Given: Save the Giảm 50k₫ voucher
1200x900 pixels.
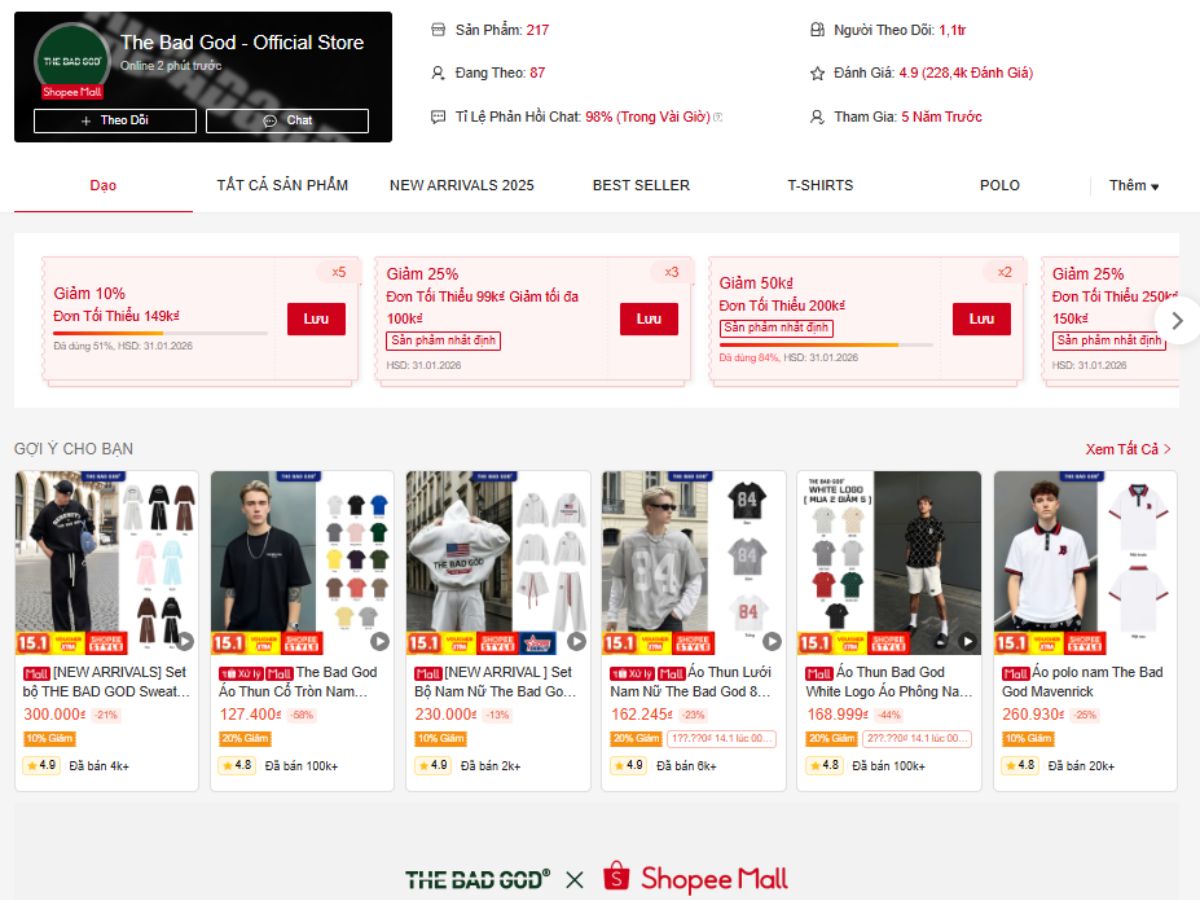Looking at the screenshot, I should point(981,319).
